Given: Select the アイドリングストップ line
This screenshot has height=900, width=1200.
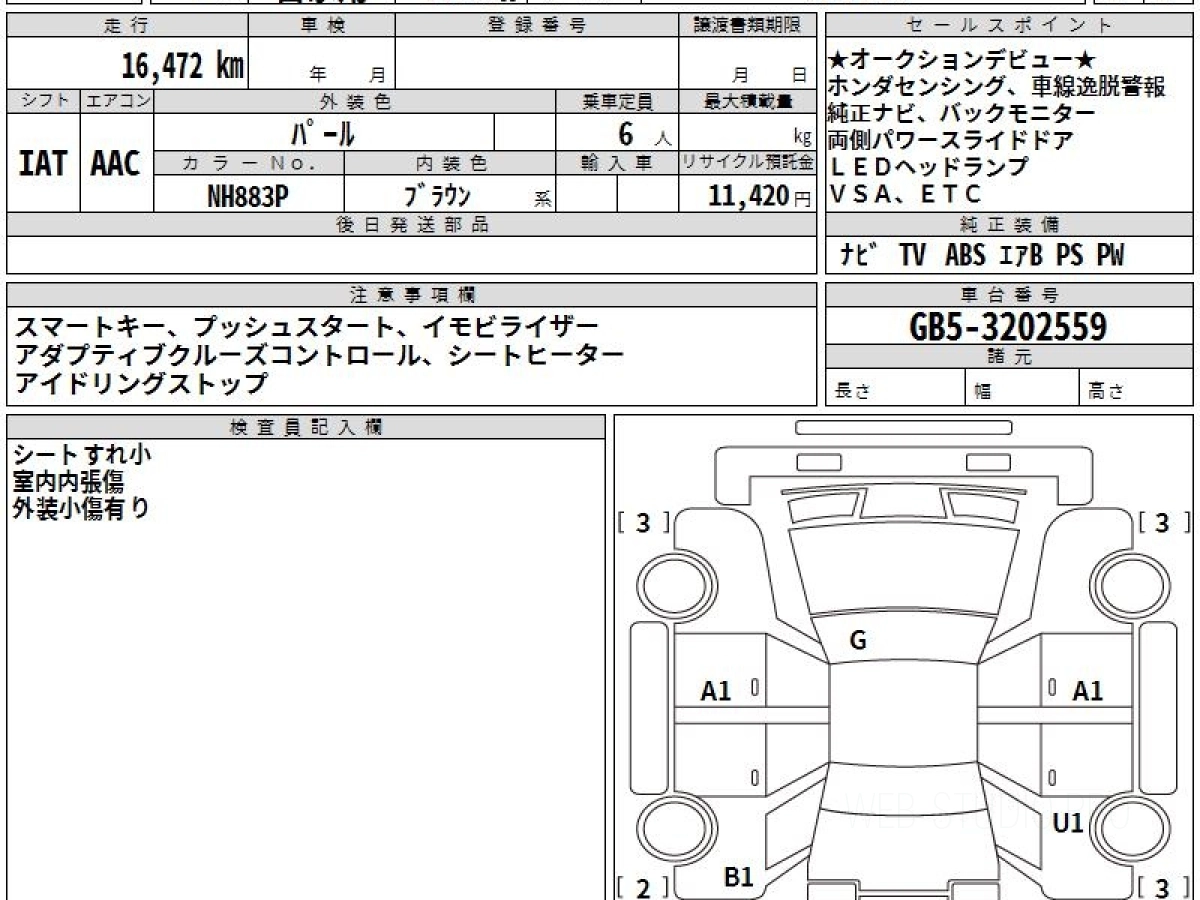Looking at the screenshot, I should [x=142, y=382].
